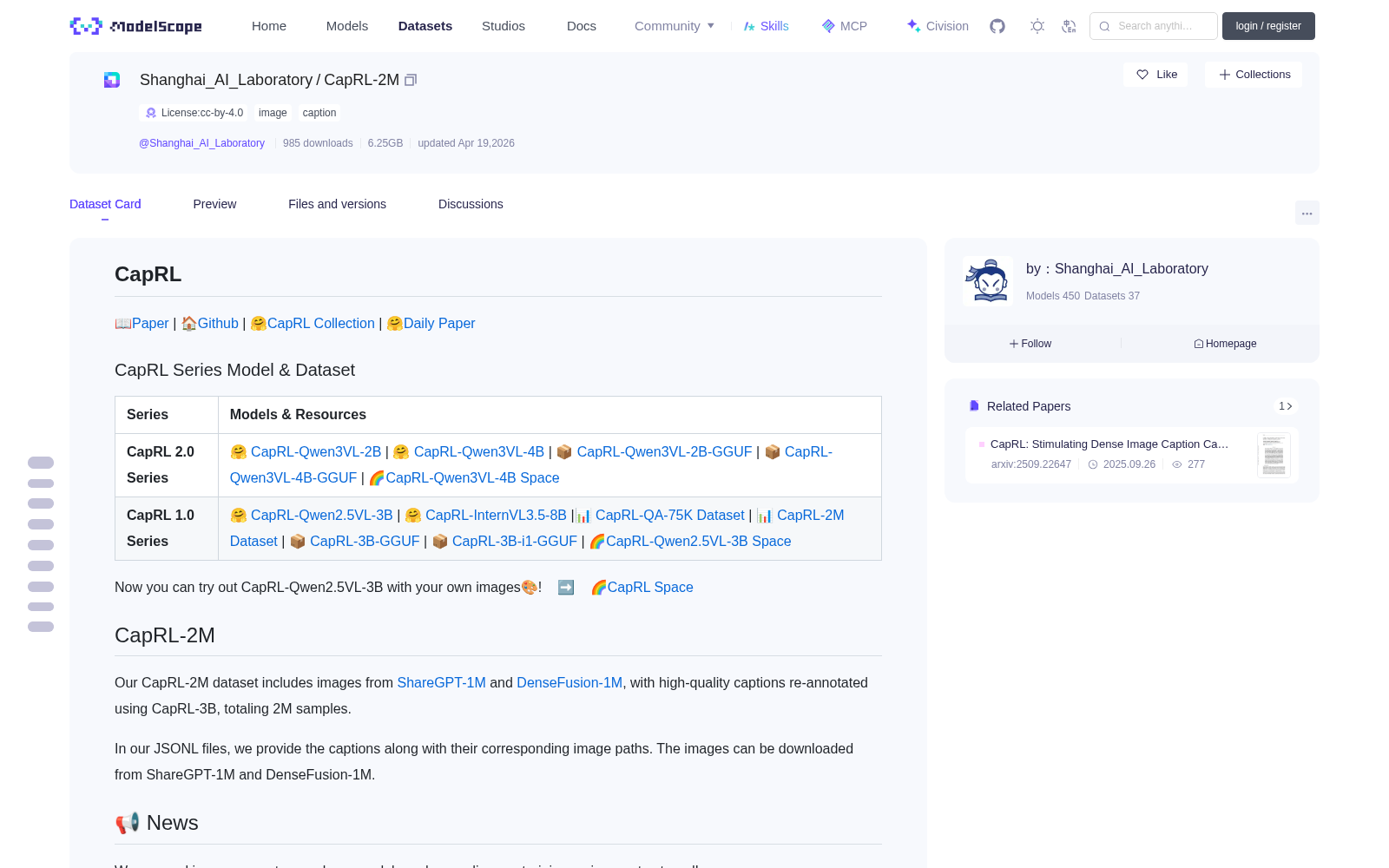This screenshot has height=868, width=1389.
Task: Open the CapRL: Stimulating Dense Image Caption paper
Action: click(x=1109, y=444)
